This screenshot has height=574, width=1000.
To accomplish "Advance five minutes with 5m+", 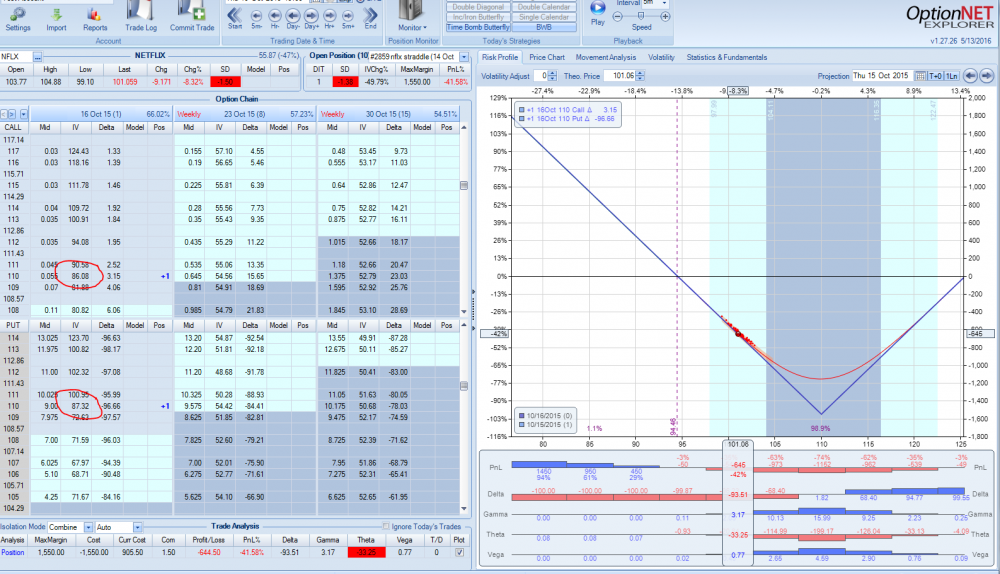I will click(x=348, y=15).
